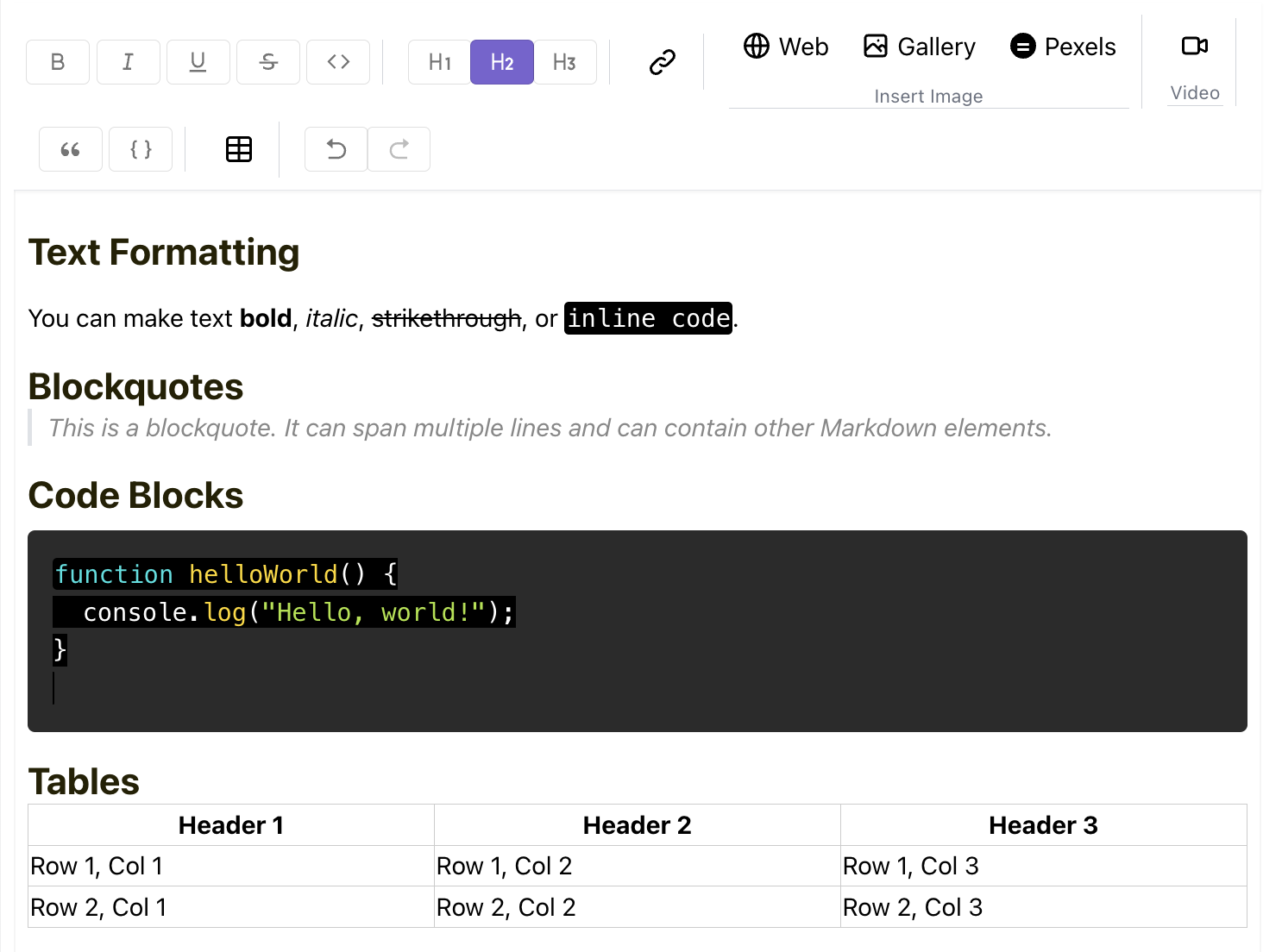This screenshot has width=1282, height=952.
Task: Toggle Heading 3 style
Action: coord(565,61)
